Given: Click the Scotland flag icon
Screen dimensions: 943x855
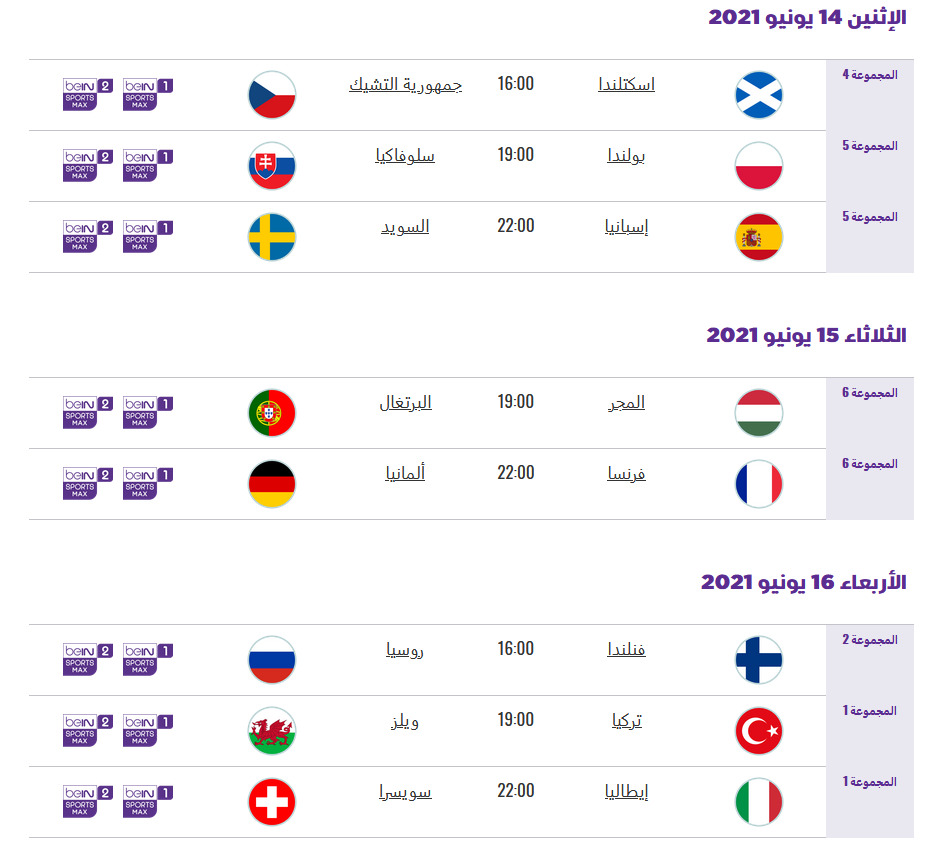Looking at the screenshot, I should point(758,95).
